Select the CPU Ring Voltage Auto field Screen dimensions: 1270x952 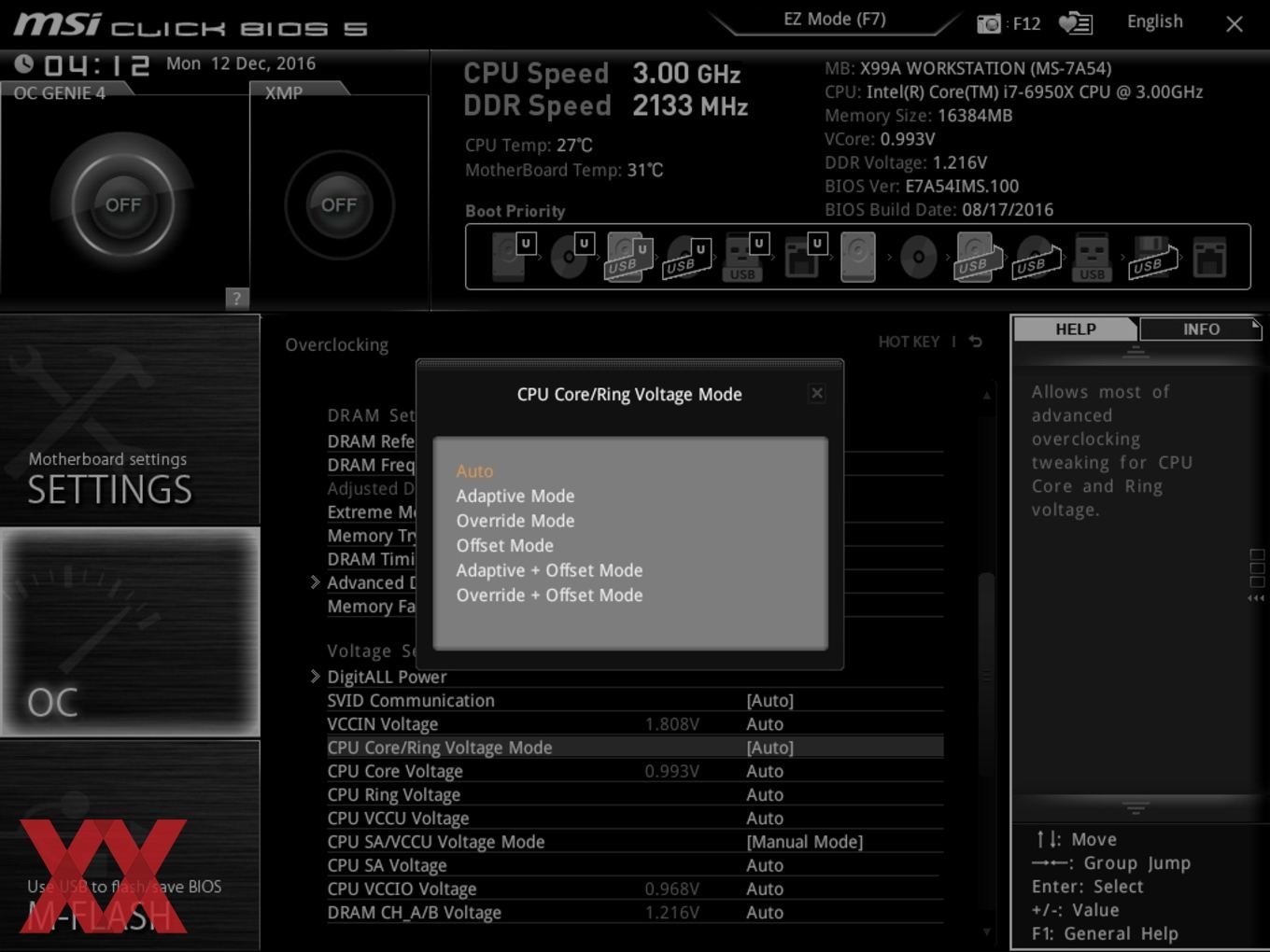click(765, 794)
